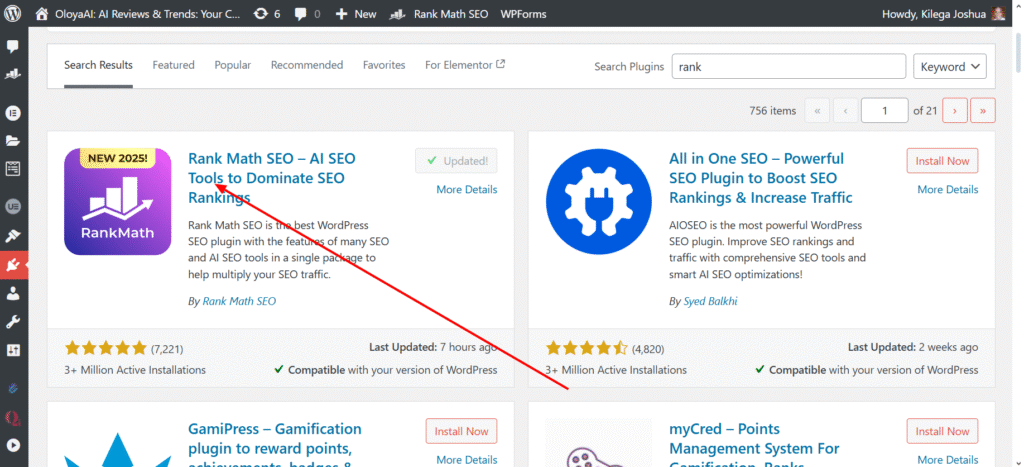Screen dimensions: 1024x467
Task: Open the Unlimited Elements sidebar icon
Action: click(x=13, y=207)
